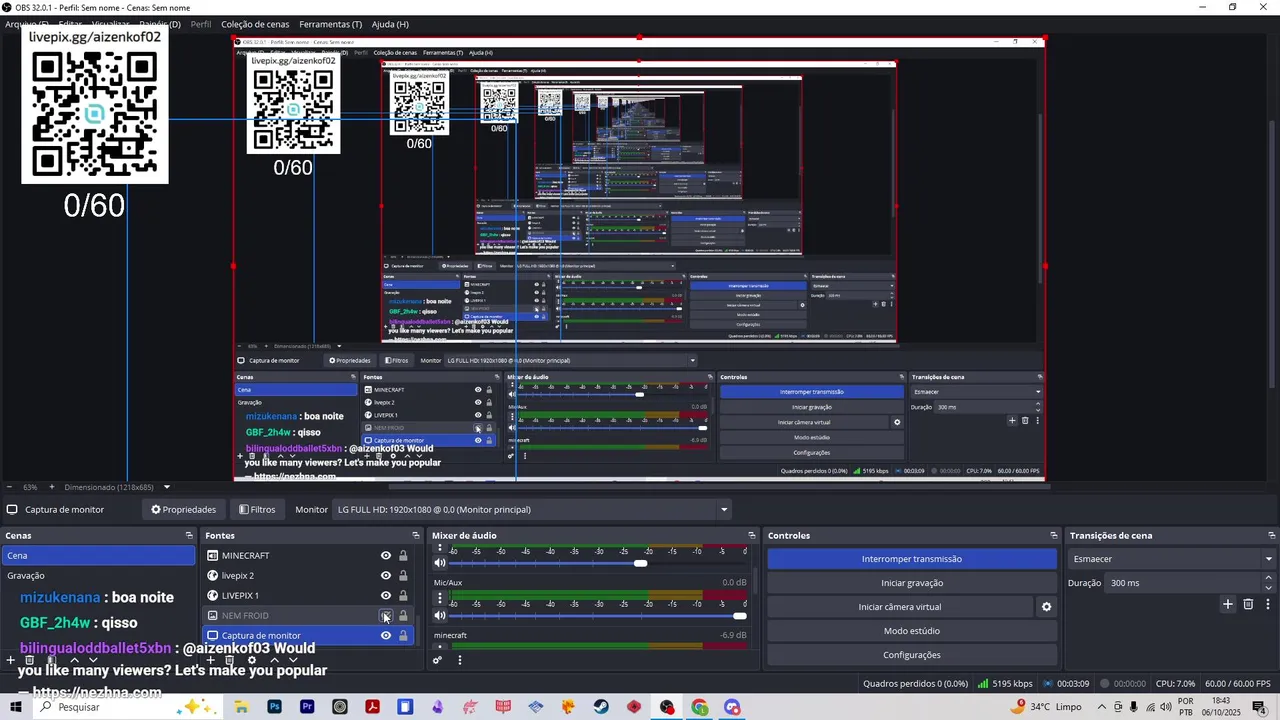Open the Esmaecer transition dropdown
1280x720 pixels.
(1172, 559)
